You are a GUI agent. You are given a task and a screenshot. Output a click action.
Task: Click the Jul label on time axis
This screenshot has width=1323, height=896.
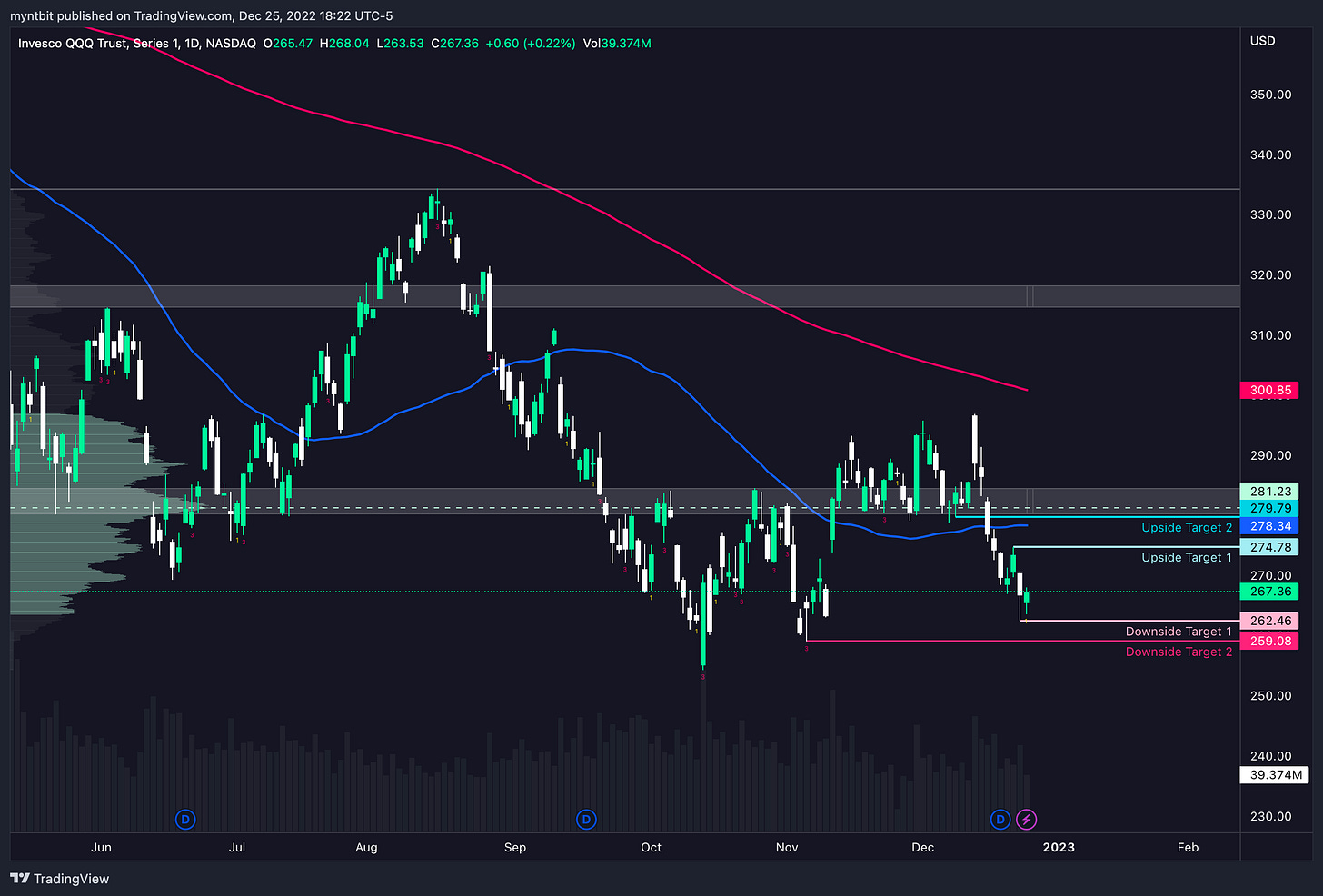coord(237,848)
